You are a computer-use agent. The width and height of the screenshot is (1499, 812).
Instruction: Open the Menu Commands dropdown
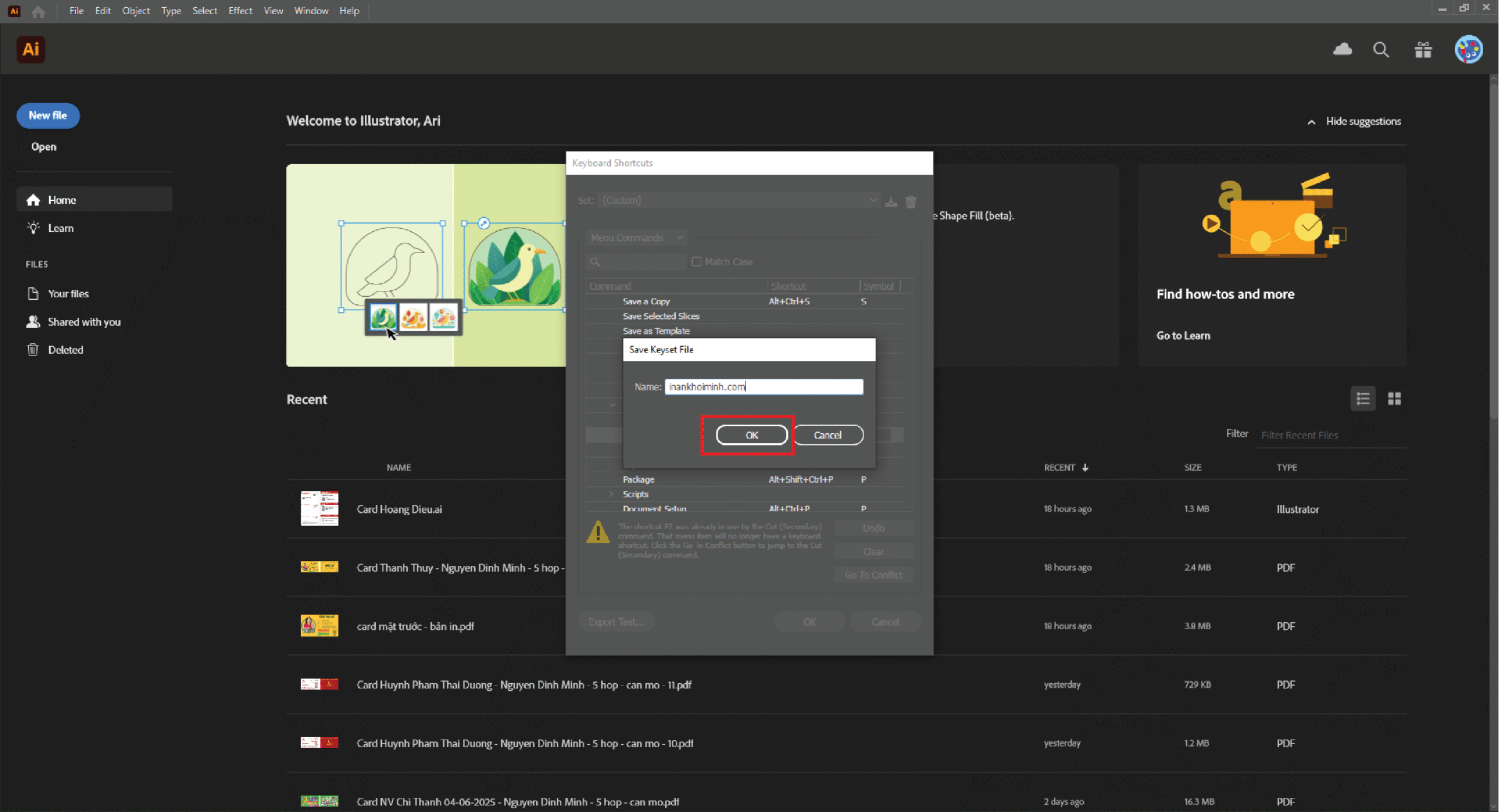click(x=636, y=238)
